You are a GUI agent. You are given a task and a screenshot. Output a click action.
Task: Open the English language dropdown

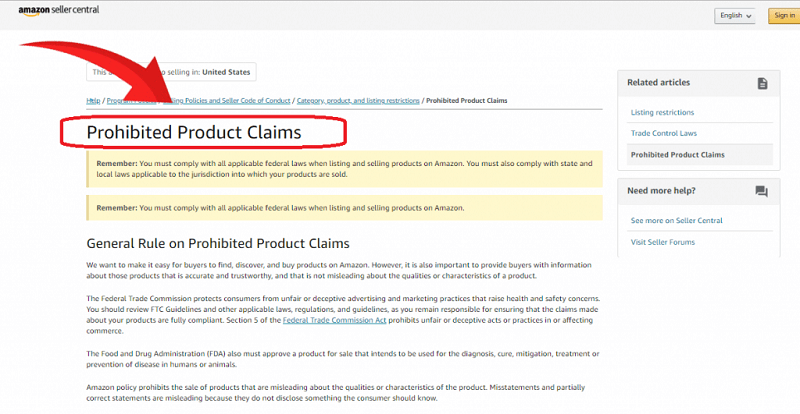pyautogui.click(x=735, y=15)
